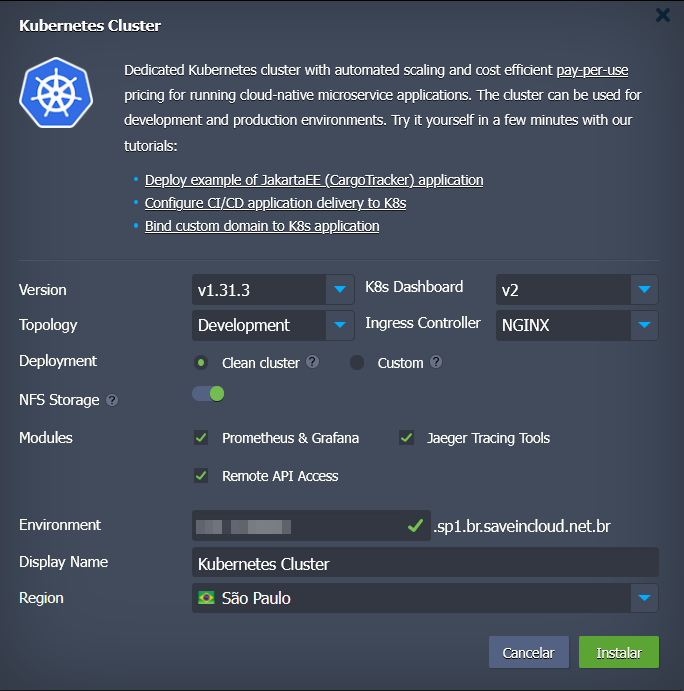Viewport: 684px width, 691px height.
Task: Open the Version dropdown arrow
Action: coord(340,290)
